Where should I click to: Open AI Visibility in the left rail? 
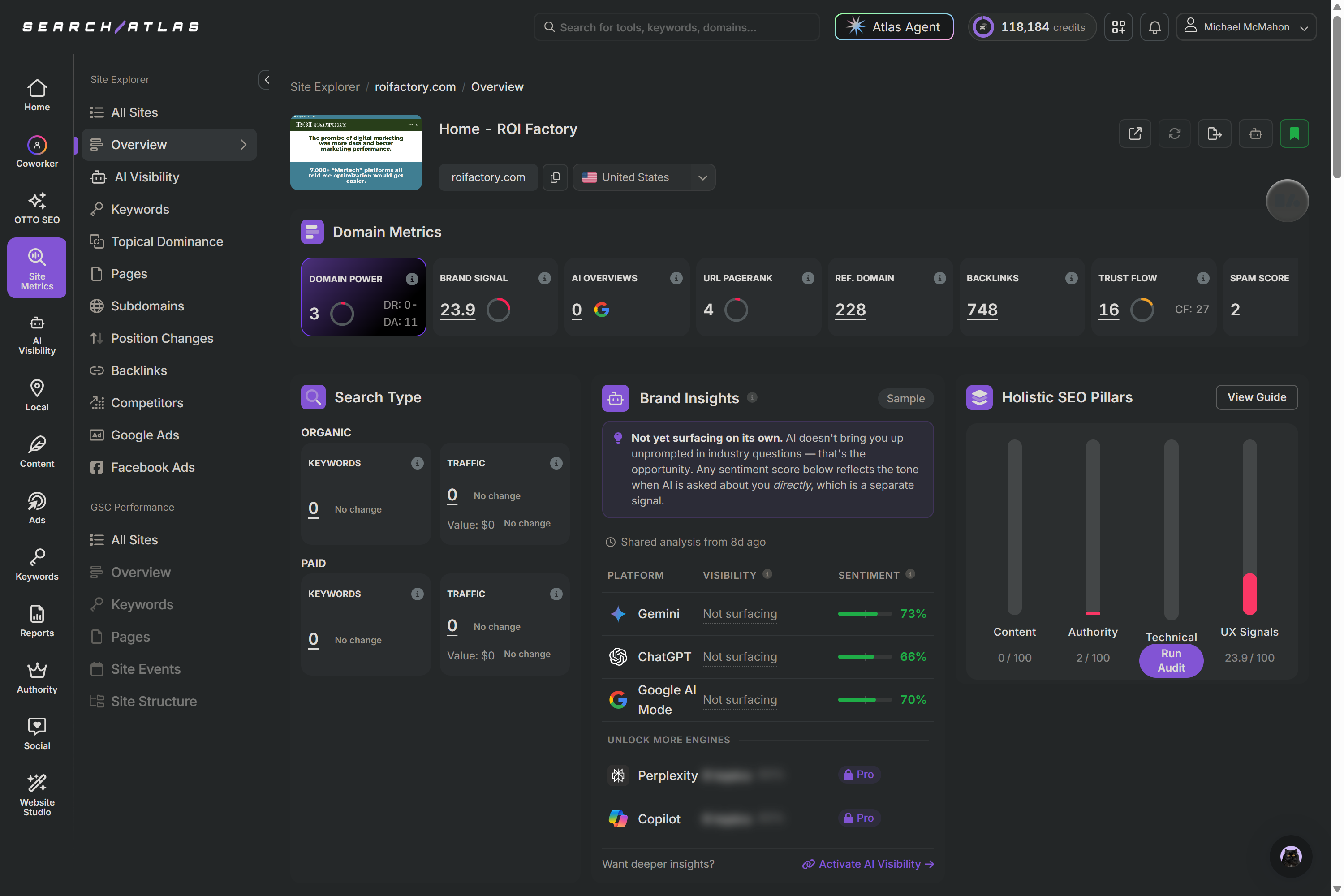tap(37, 335)
